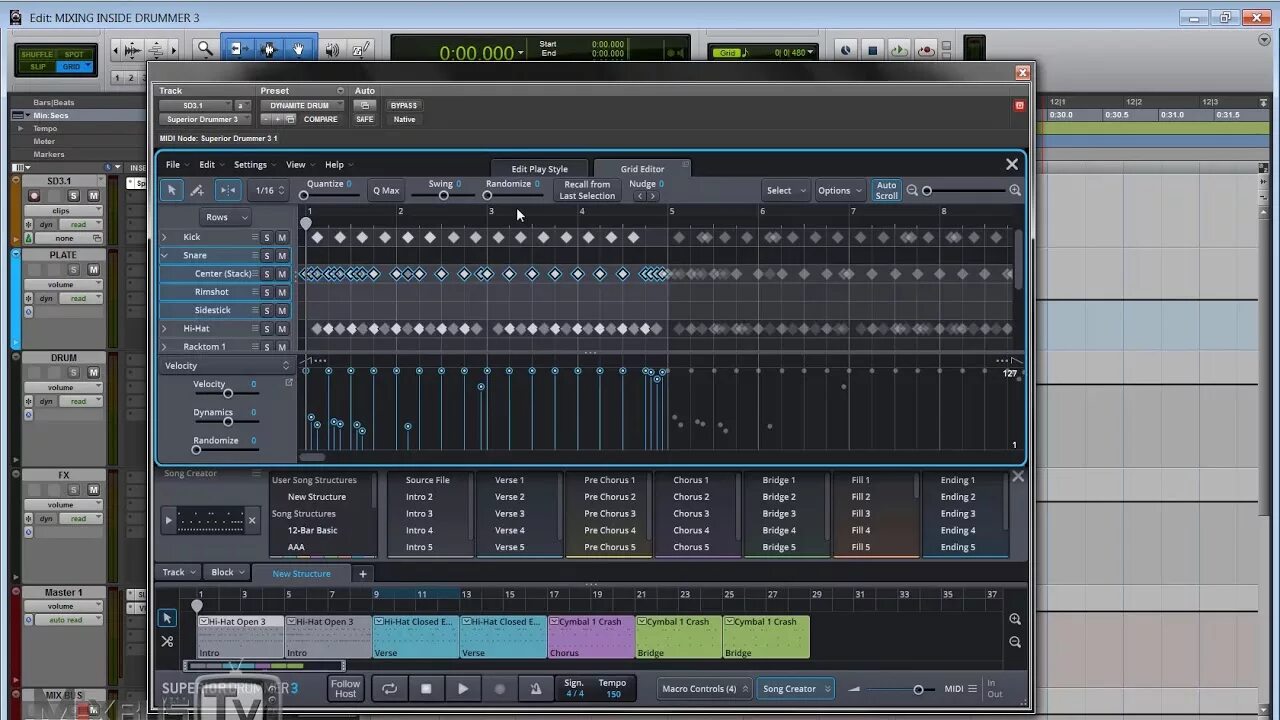This screenshot has width=1280, height=720.
Task: Expand the Kick row
Action: coord(164,237)
